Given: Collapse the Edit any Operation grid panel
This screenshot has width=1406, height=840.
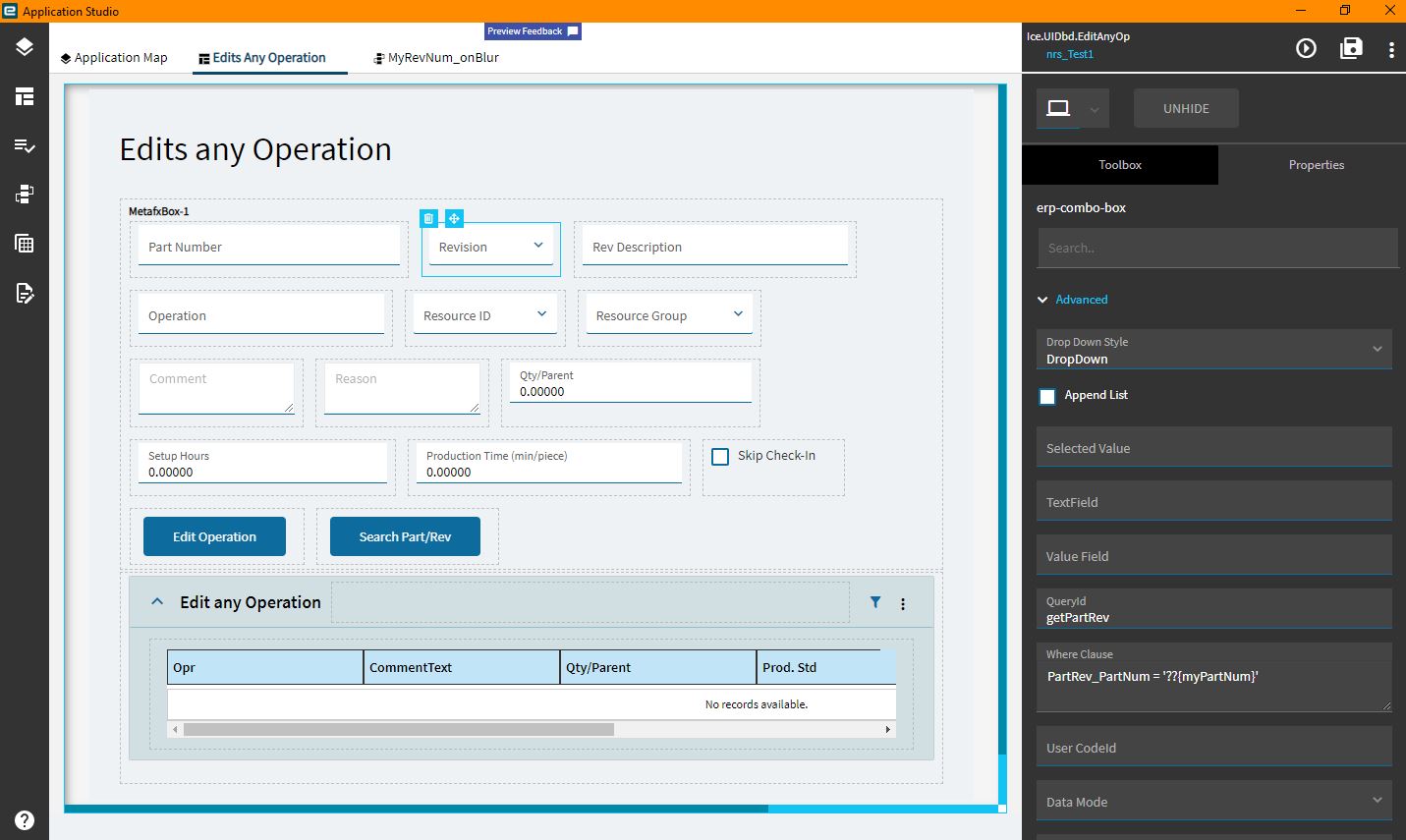Looking at the screenshot, I should point(157,601).
